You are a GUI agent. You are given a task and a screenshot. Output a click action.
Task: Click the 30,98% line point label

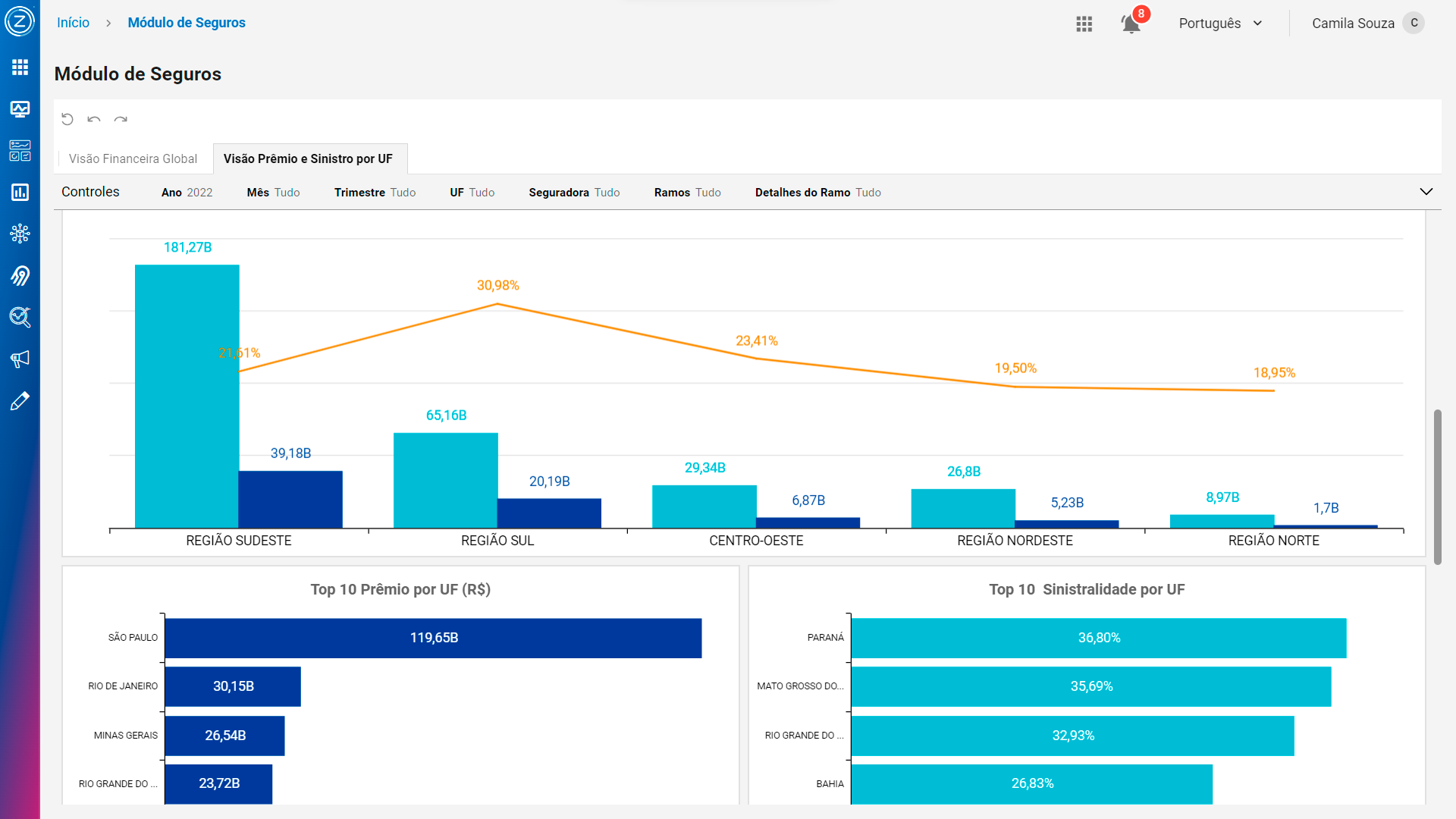coord(497,285)
